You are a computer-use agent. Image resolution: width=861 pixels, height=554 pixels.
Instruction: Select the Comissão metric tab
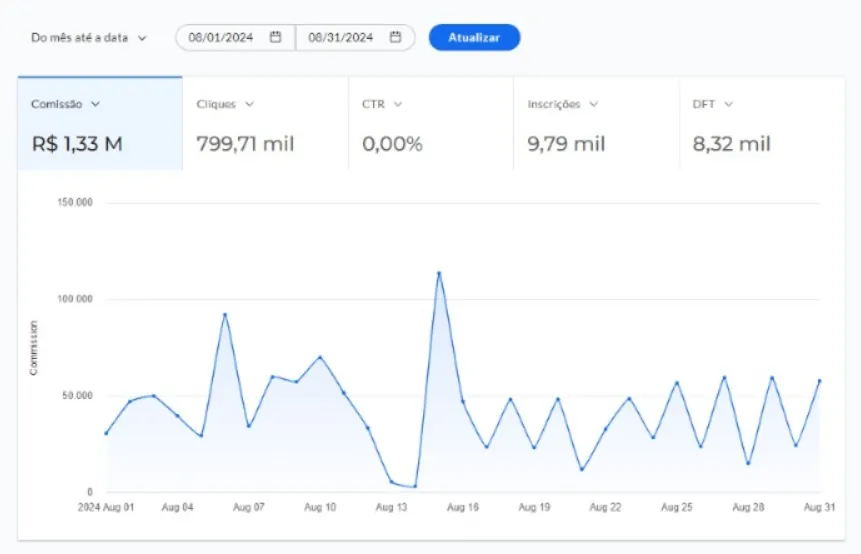click(x=100, y=124)
